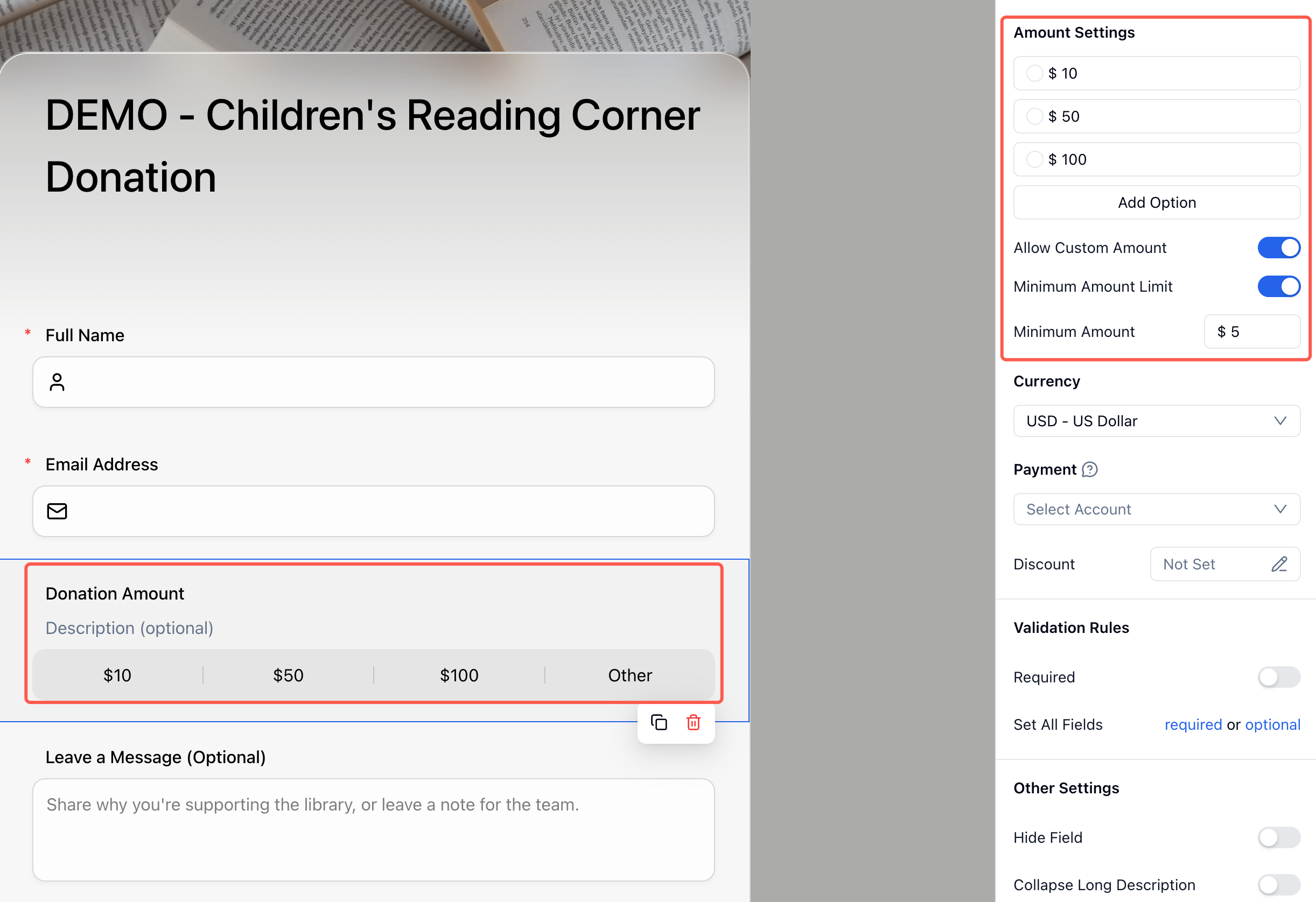Choose the $10 donation amount
The width and height of the screenshot is (1316, 902).
(x=117, y=675)
